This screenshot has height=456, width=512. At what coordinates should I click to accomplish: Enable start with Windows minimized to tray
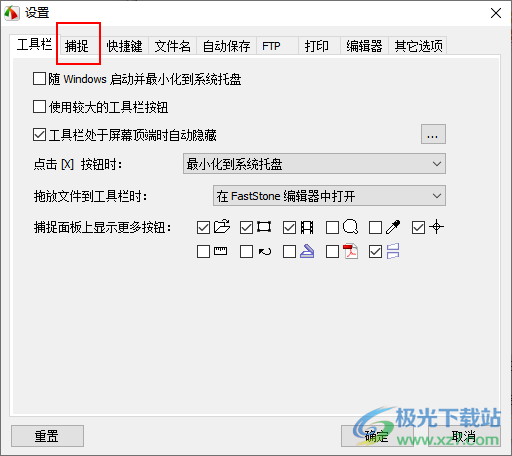(39, 79)
